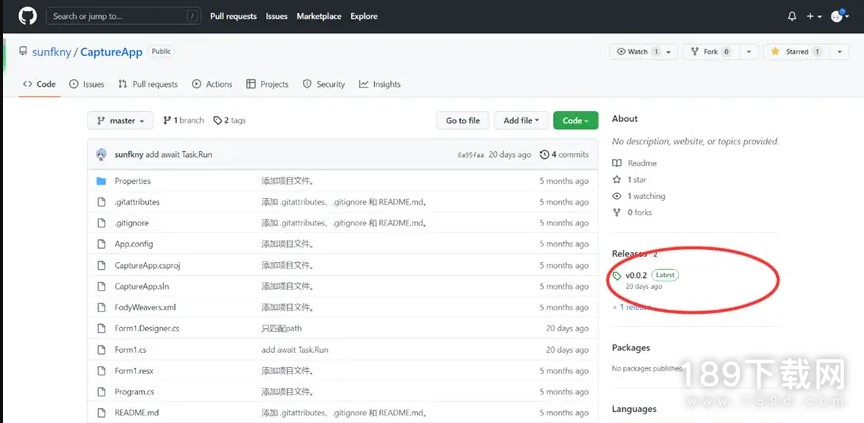Open the GitHub home logo
The image size is (864, 423).
point(28,16)
